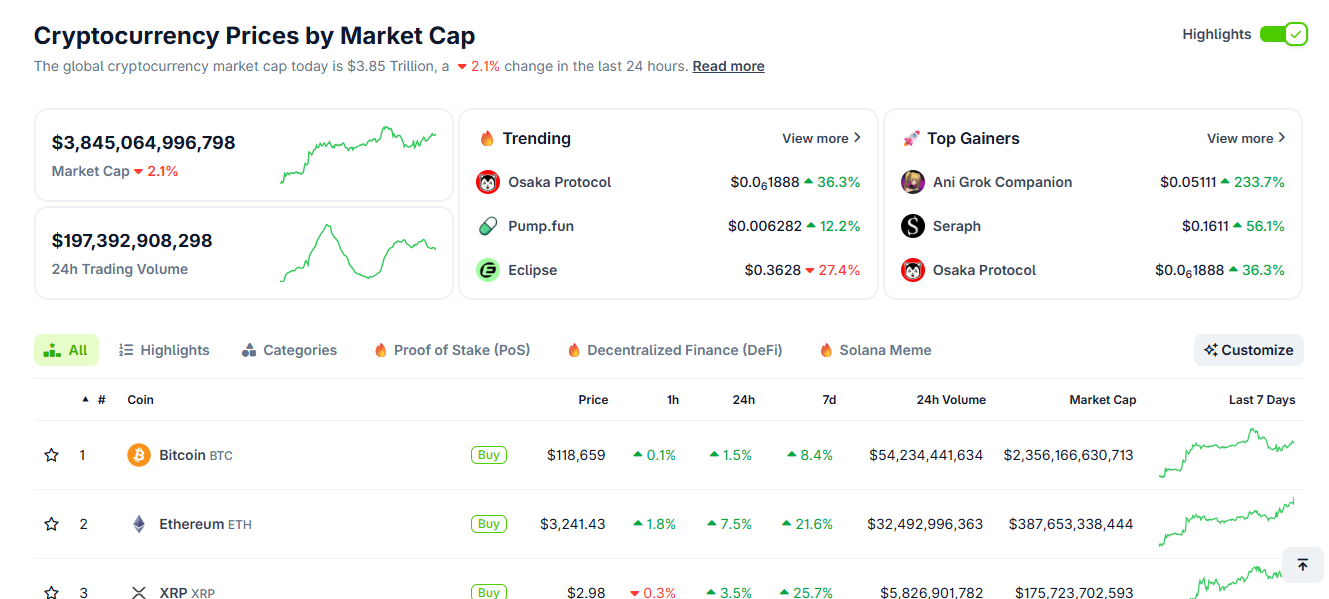
Task: Click the Ethereum diamond icon
Action: coord(139,524)
